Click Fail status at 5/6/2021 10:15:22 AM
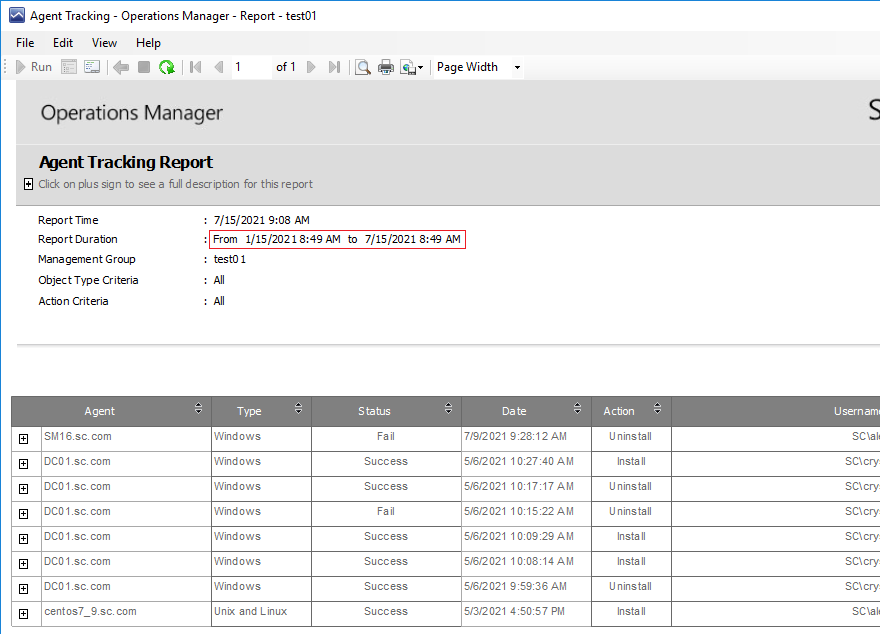 386,512
